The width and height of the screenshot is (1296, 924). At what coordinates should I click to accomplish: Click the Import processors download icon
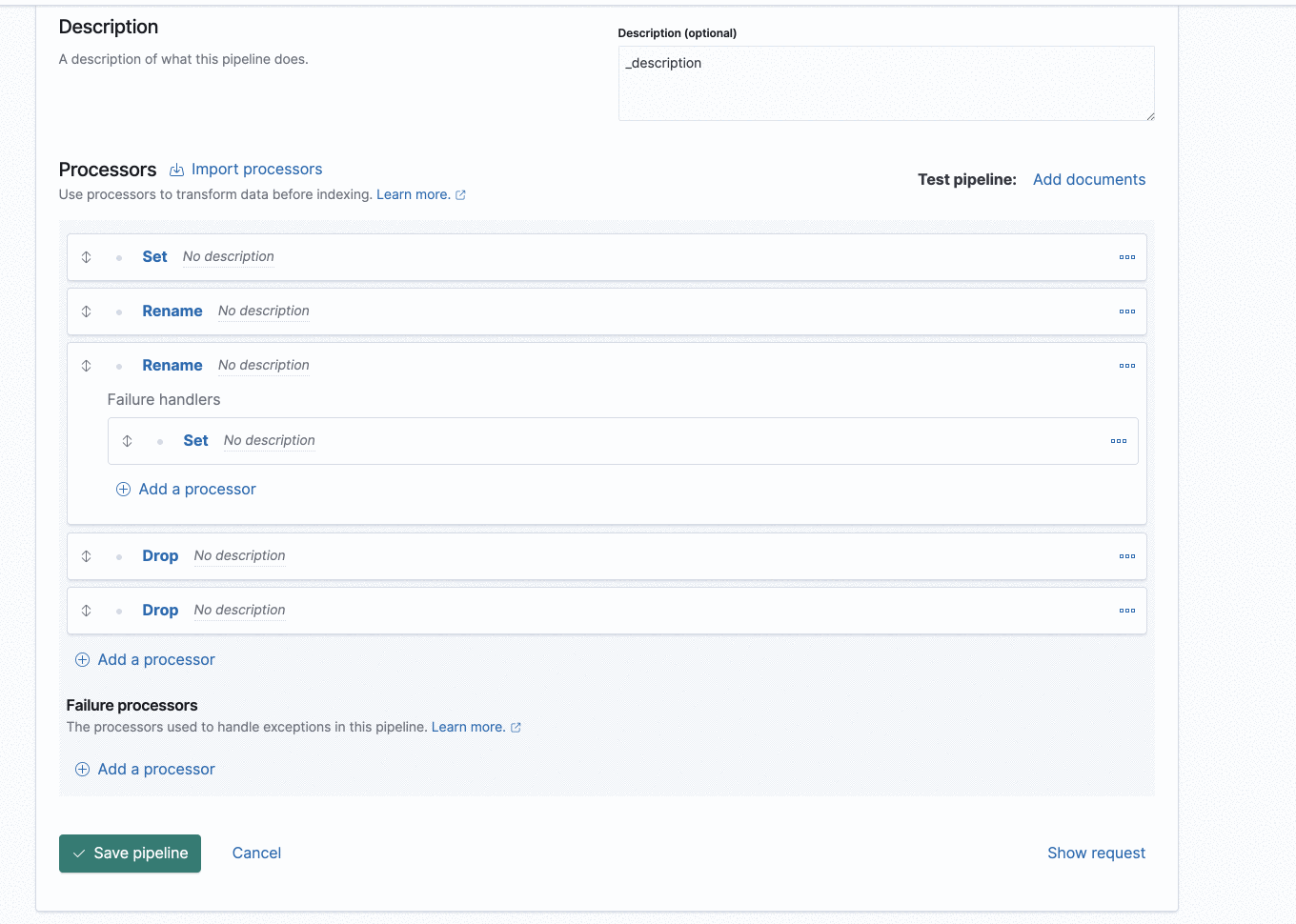point(176,171)
